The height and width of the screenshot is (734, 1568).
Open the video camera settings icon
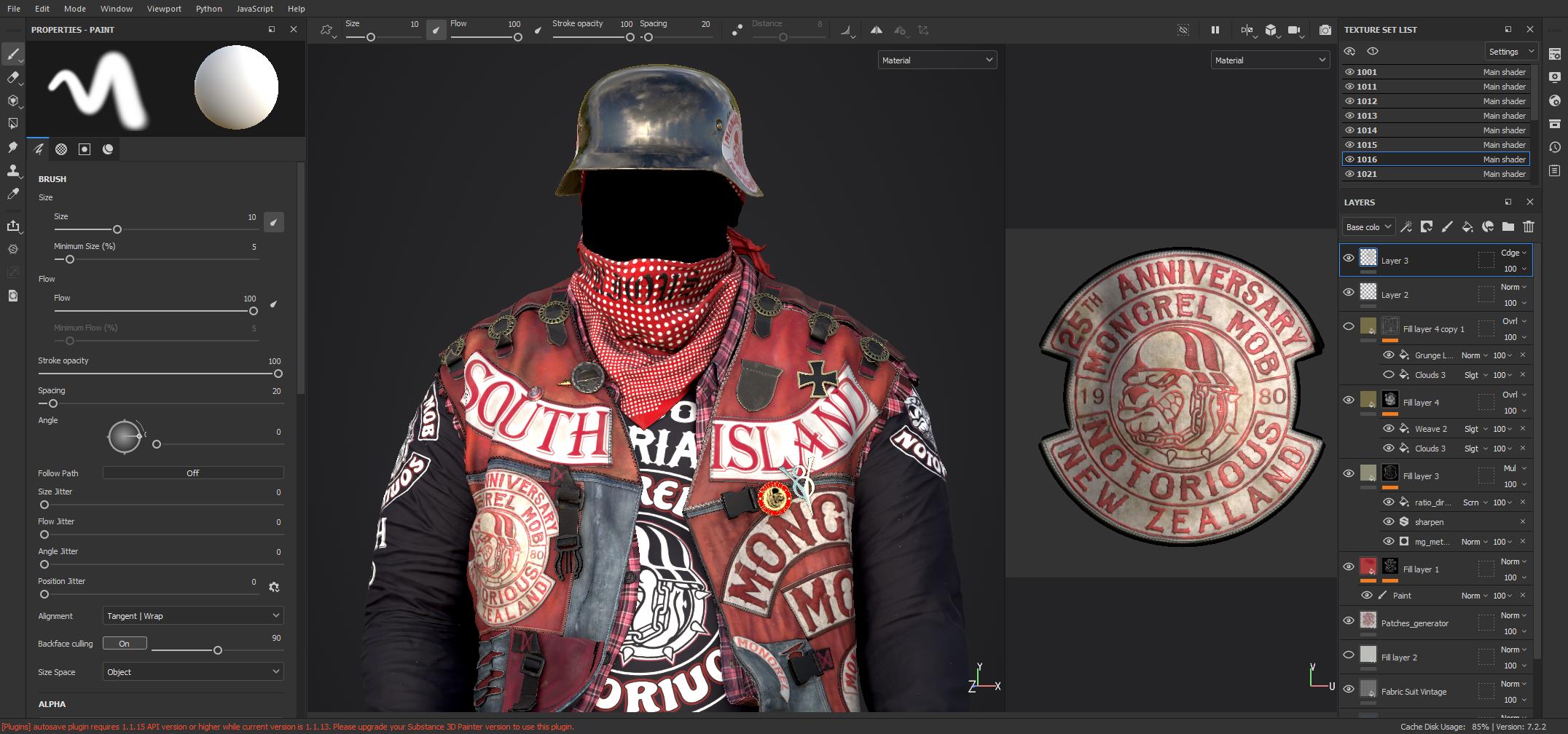click(1294, 30)
